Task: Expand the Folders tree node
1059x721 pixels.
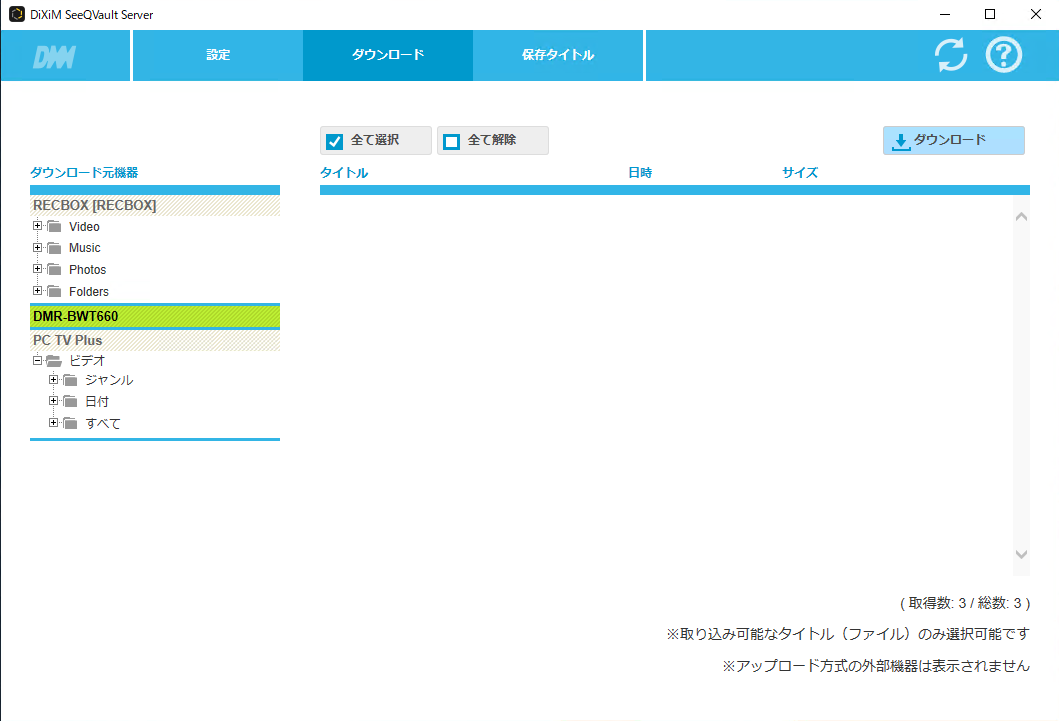Action: pos(38,291)
